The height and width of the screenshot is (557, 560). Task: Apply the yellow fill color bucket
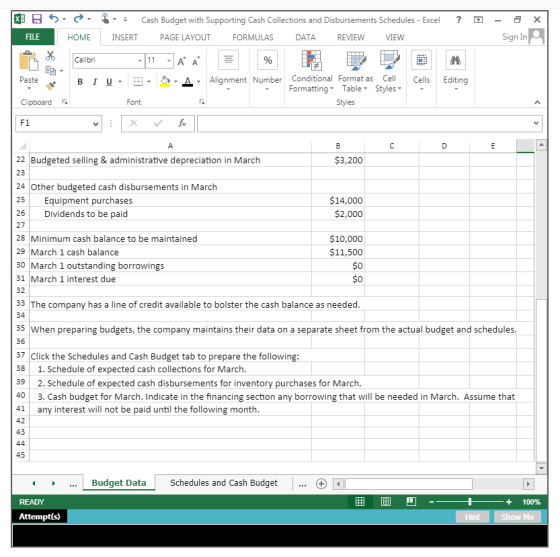pyautogui.click(x=165, y=82)
